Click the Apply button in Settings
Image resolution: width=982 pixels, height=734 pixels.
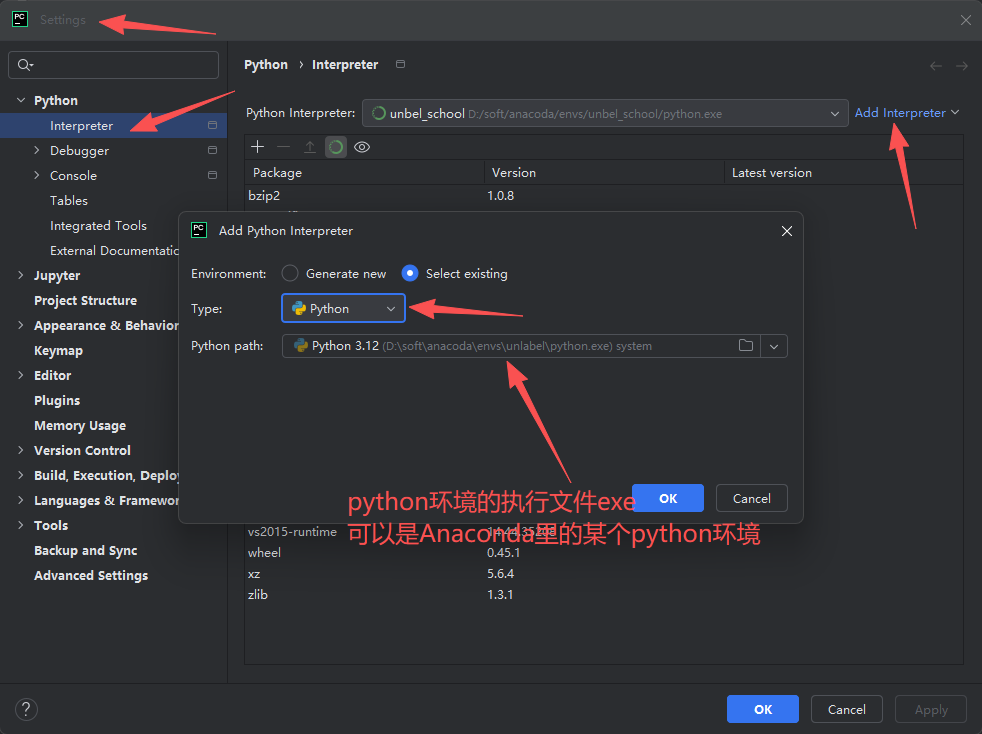tap(931, 710)
